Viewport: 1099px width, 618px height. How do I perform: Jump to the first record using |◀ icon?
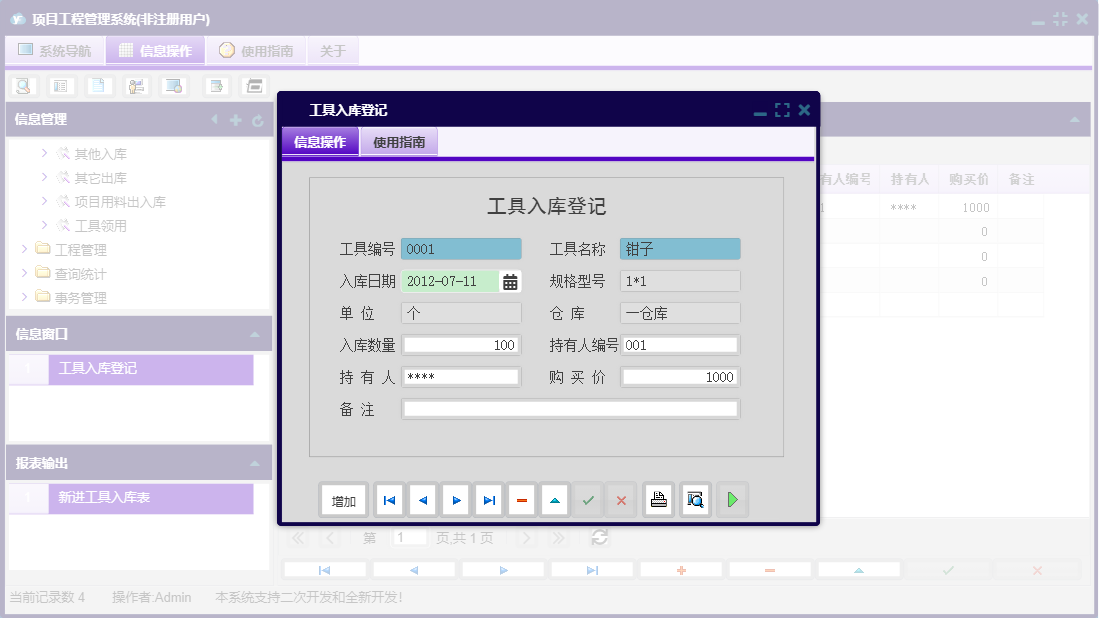[x=389, y=499]
